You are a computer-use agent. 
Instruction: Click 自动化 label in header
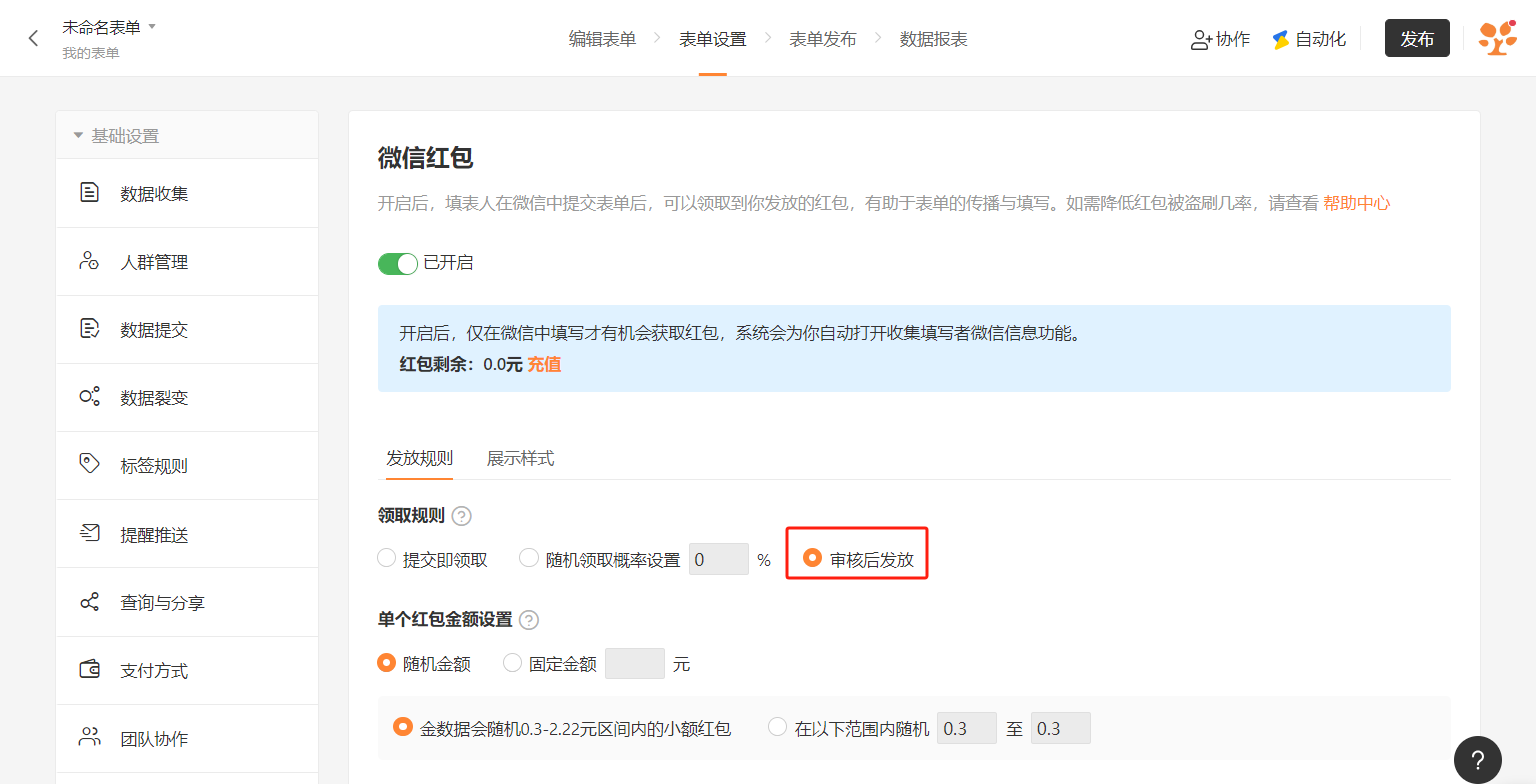(1321, 39)
